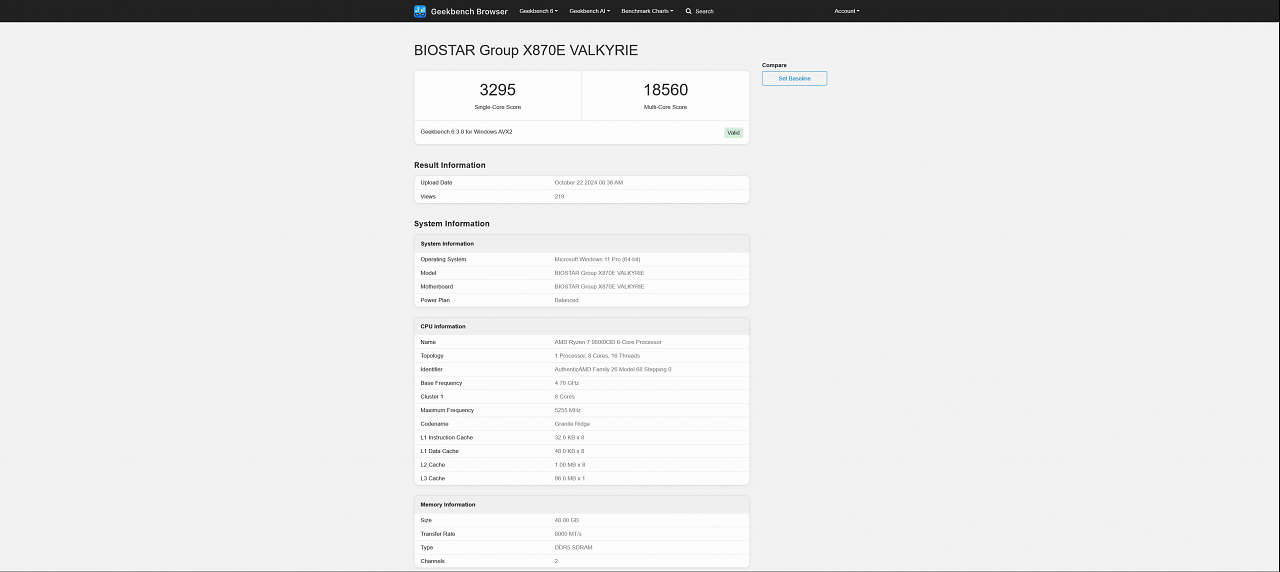
Task: Click the Power Plan value Balanced
Action: click(x=566, y=300)
